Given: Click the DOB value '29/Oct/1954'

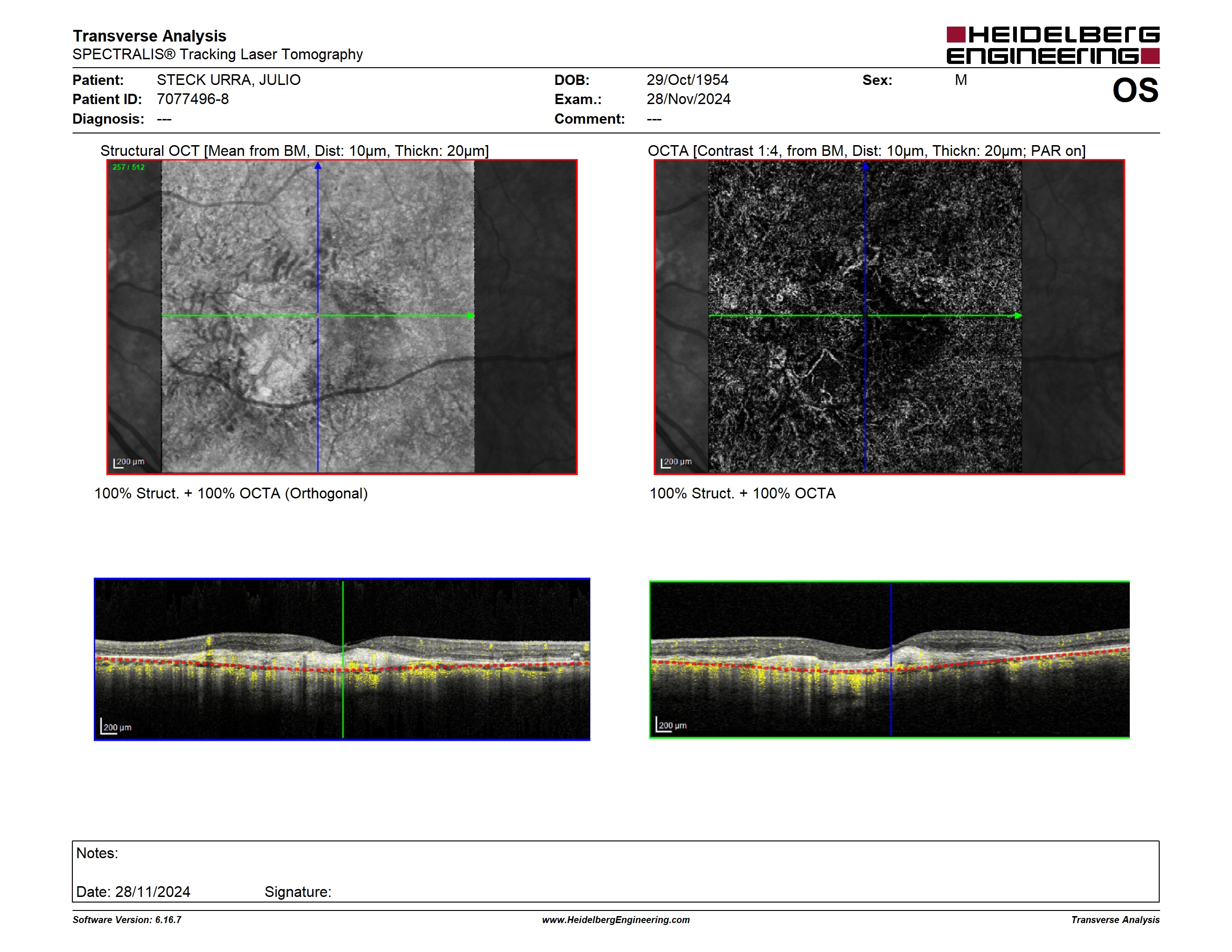Looking at the screenshot, I should click(687, 80).
